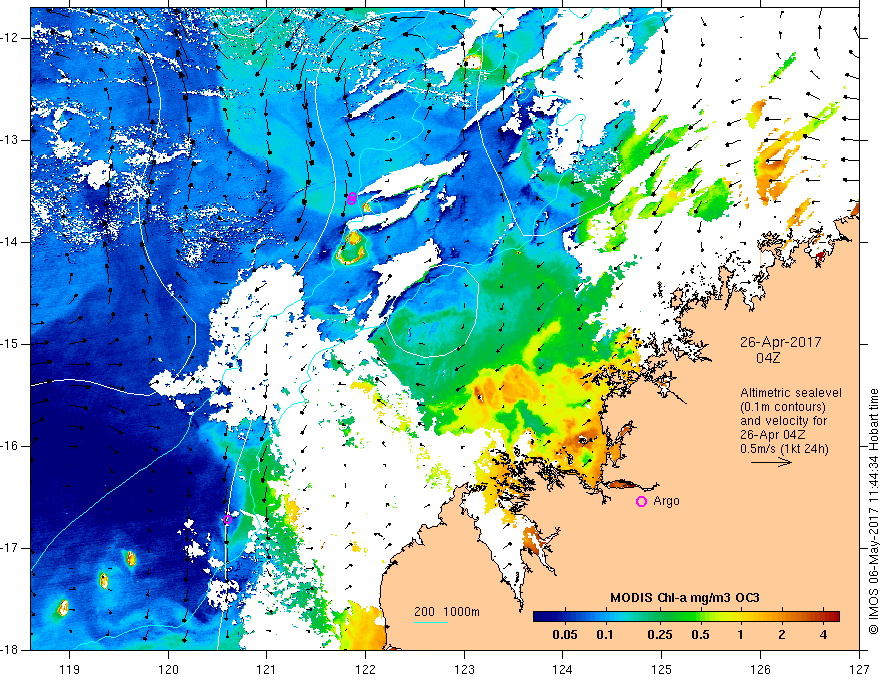This screenshot has width=880, height=680.
Task: Click the latitude label -15
Action: pos(10,344)
